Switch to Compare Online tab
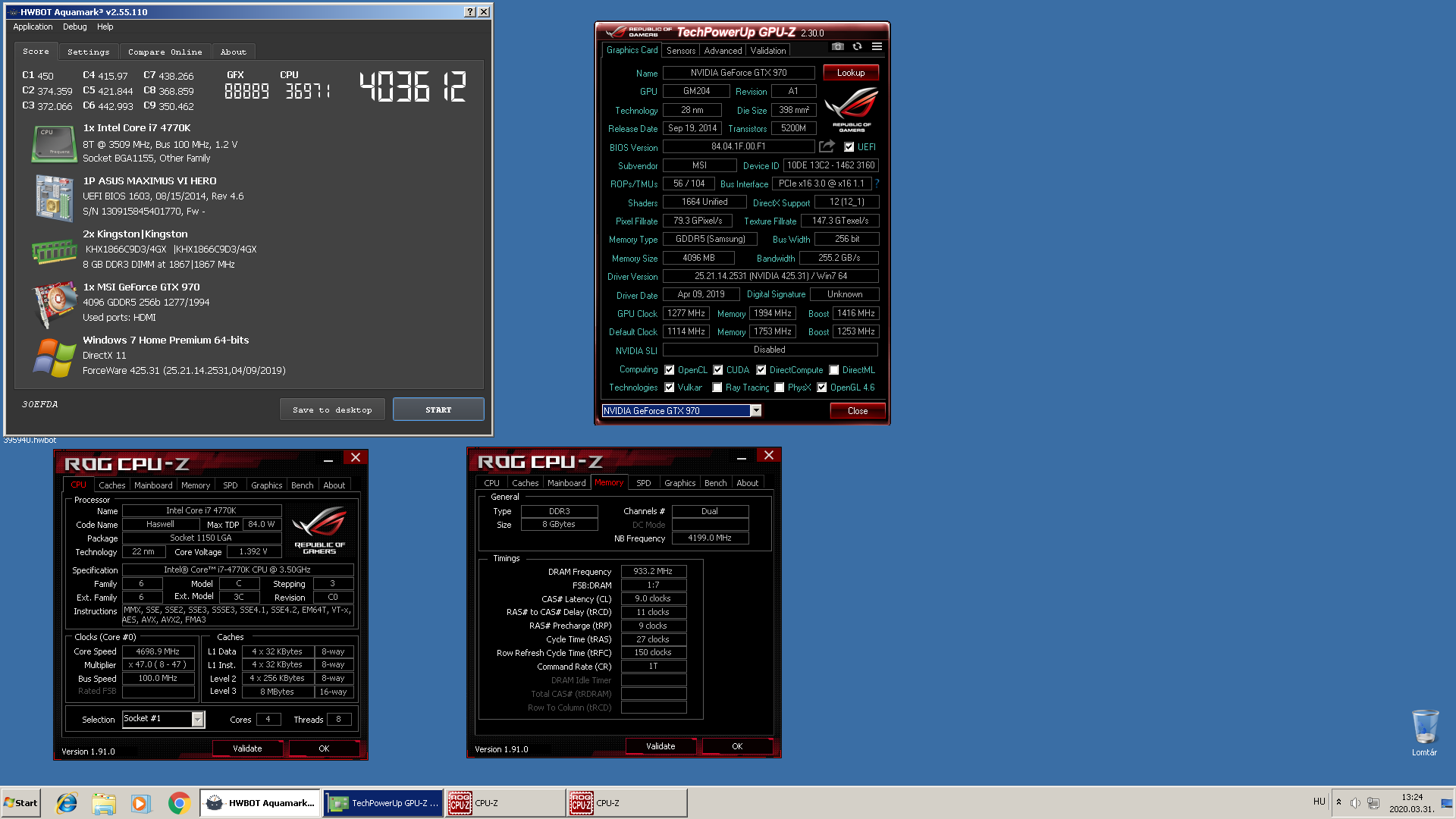This screenshot has width=1456, height=819. pos(165,52)
